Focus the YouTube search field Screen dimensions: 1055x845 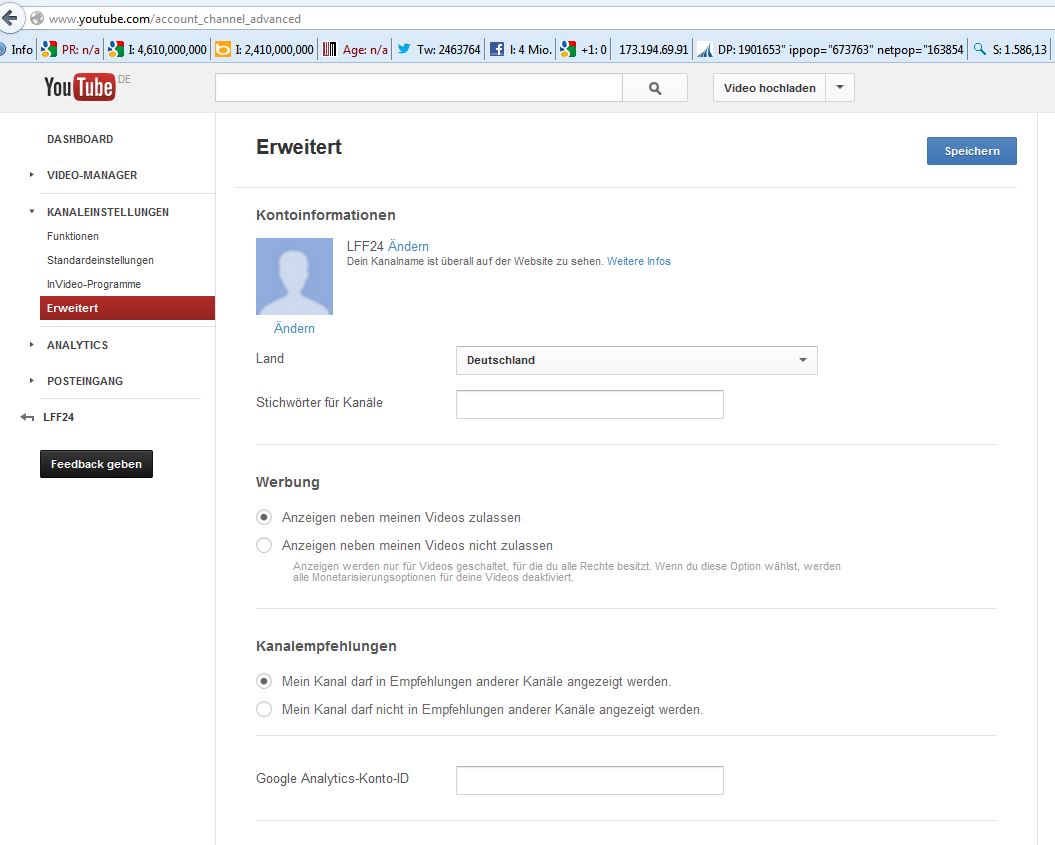coord(419,88)
